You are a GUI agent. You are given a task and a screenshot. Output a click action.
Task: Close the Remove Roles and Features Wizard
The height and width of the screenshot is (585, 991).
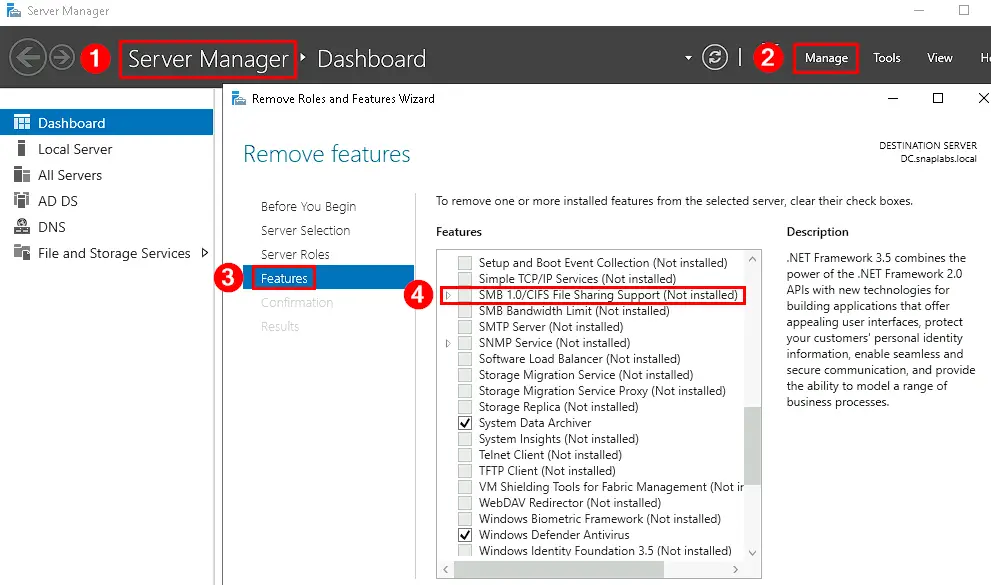983,98
